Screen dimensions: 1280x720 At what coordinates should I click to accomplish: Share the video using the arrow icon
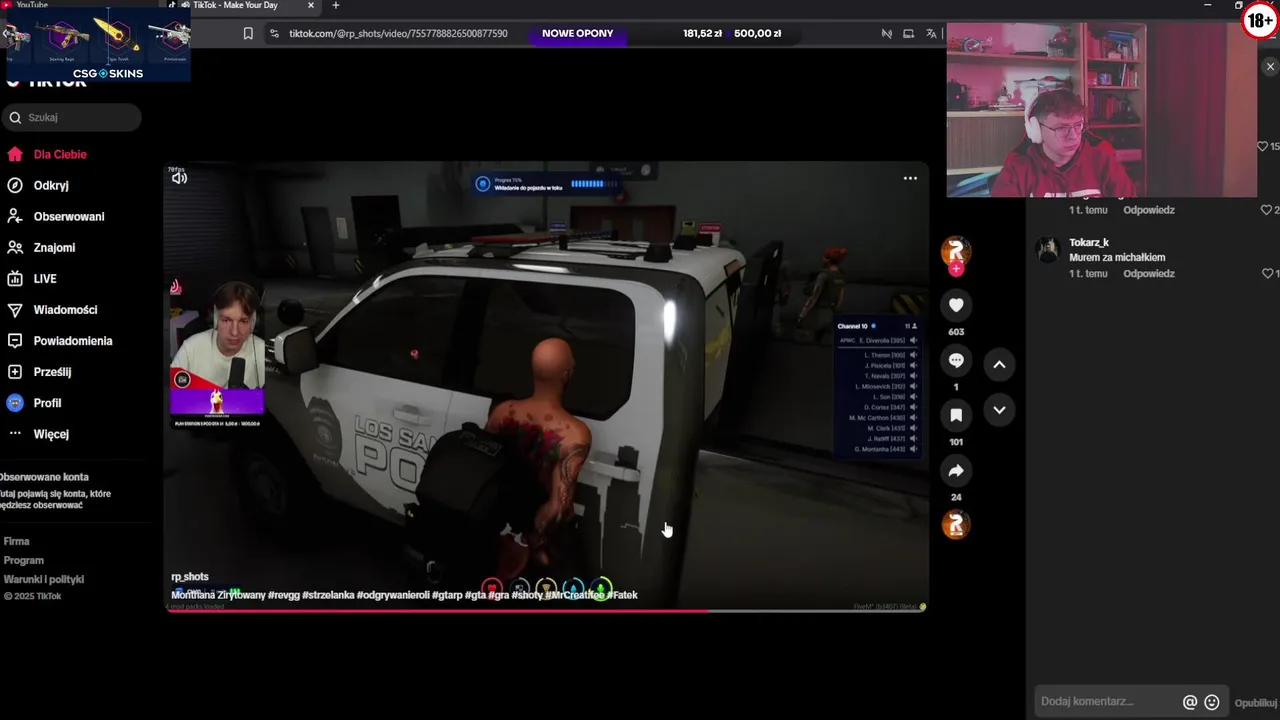click(x=956, y=470)
